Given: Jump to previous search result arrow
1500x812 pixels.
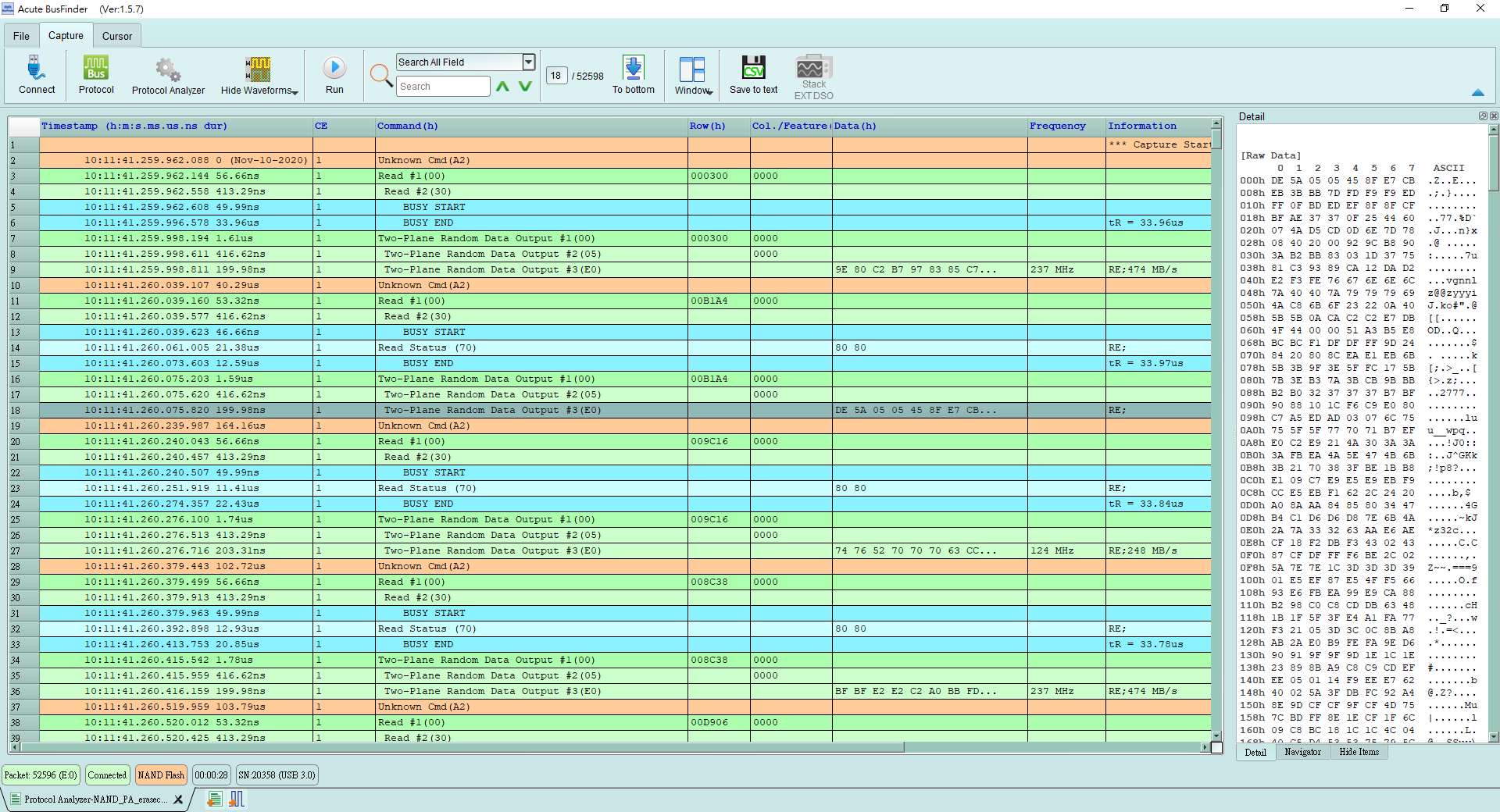Looking at the screenshot, I should pyautogui.click(x=502, y=87).
